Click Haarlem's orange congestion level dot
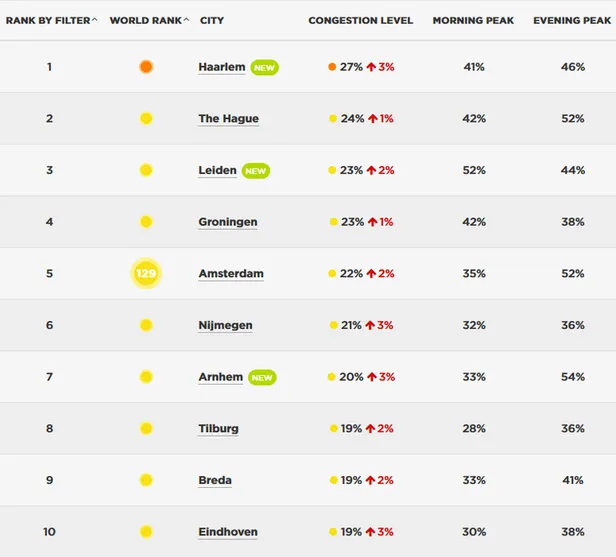The width and height of the screenshot is (616, 557). [332, 67]
